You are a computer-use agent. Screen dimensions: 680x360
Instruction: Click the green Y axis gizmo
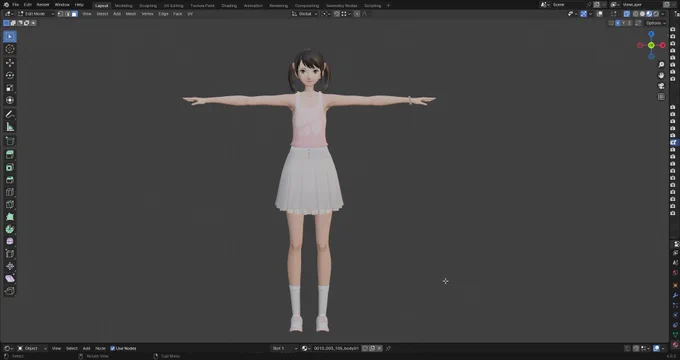tap(651, 45)
